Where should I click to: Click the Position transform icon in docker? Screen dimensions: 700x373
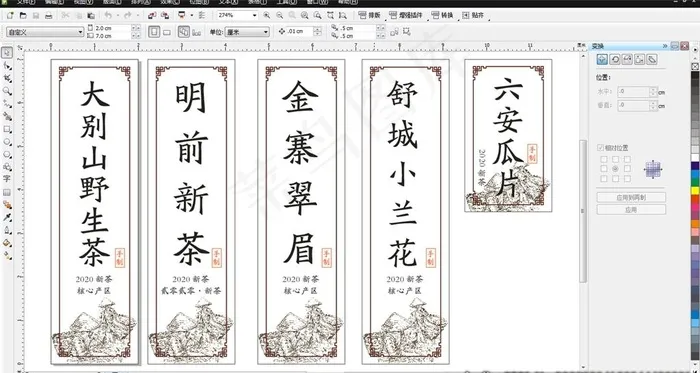(602, 59)
